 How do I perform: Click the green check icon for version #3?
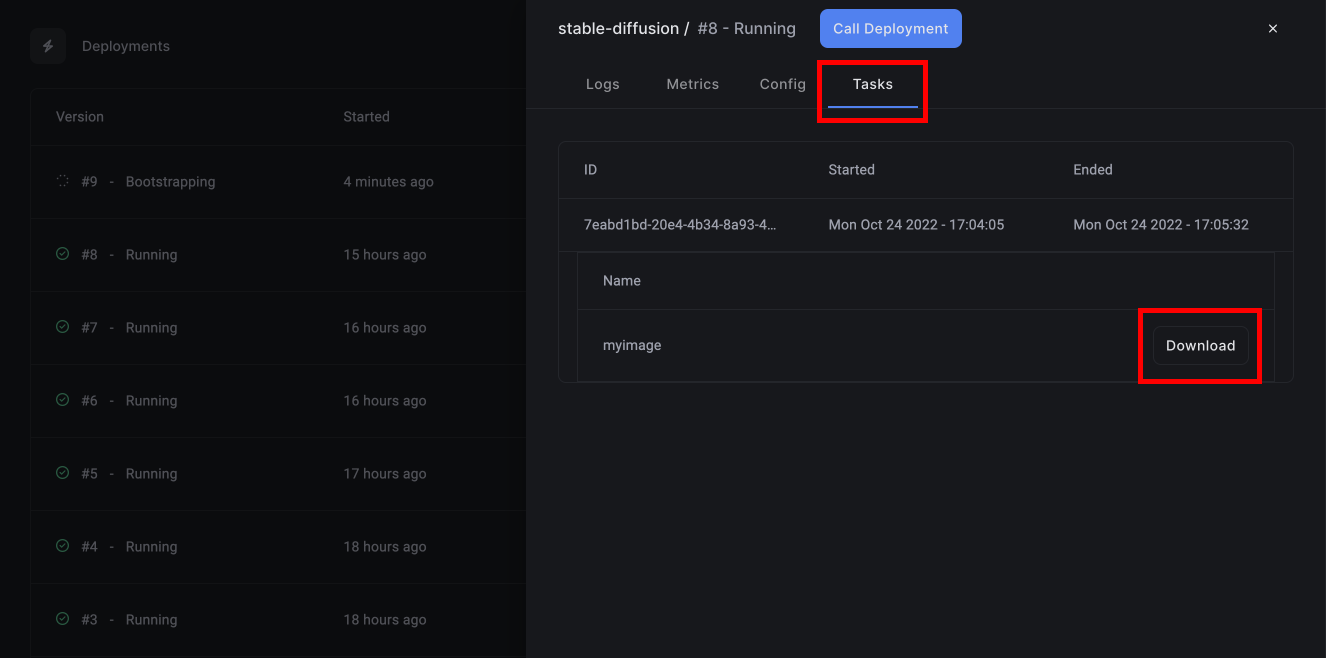[x=61, y=619]
